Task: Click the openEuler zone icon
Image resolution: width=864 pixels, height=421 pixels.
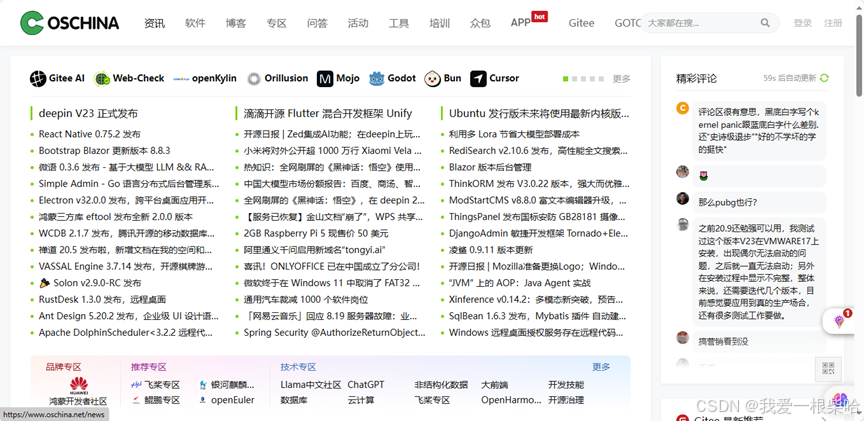Action: pyautogui.click(x=203, y=400)
